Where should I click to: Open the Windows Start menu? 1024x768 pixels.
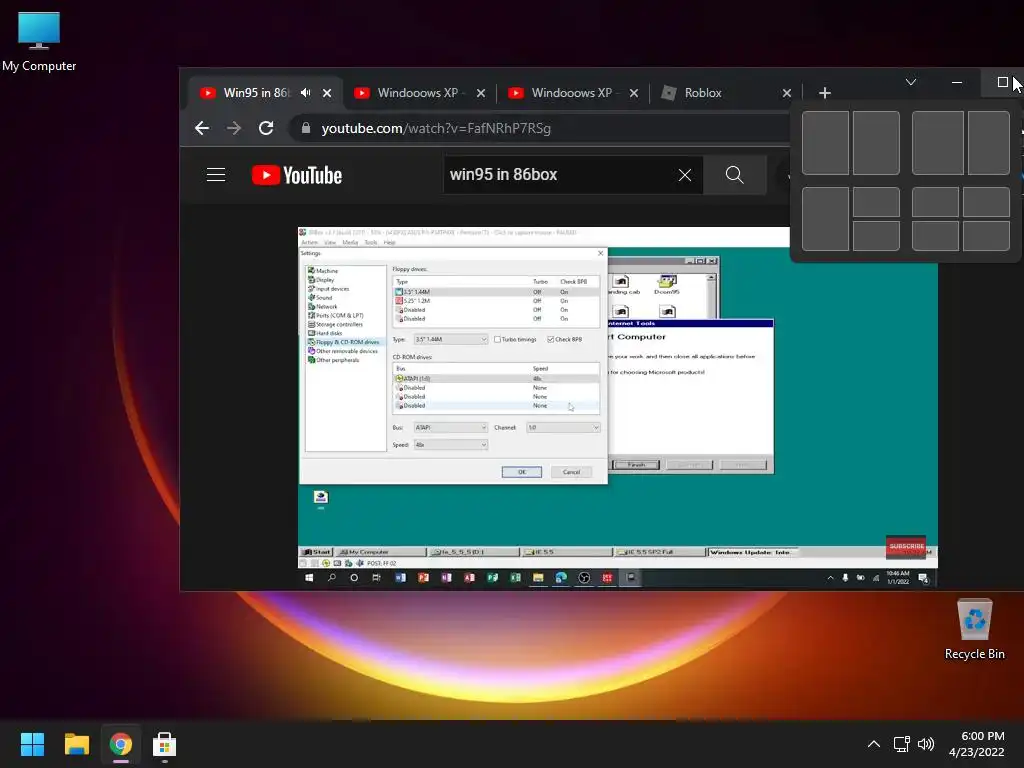pos(32,744)
